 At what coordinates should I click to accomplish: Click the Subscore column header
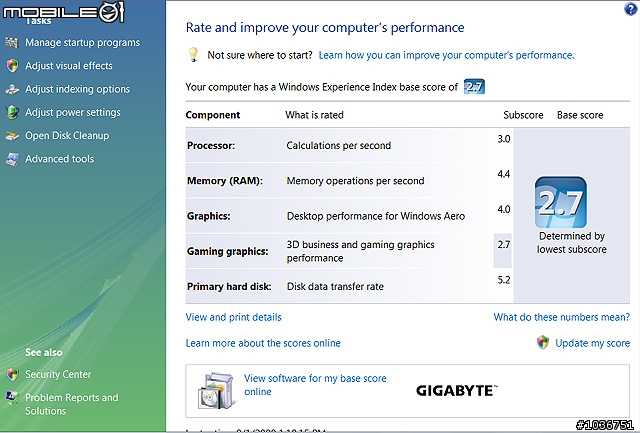(x=523, y=115)
